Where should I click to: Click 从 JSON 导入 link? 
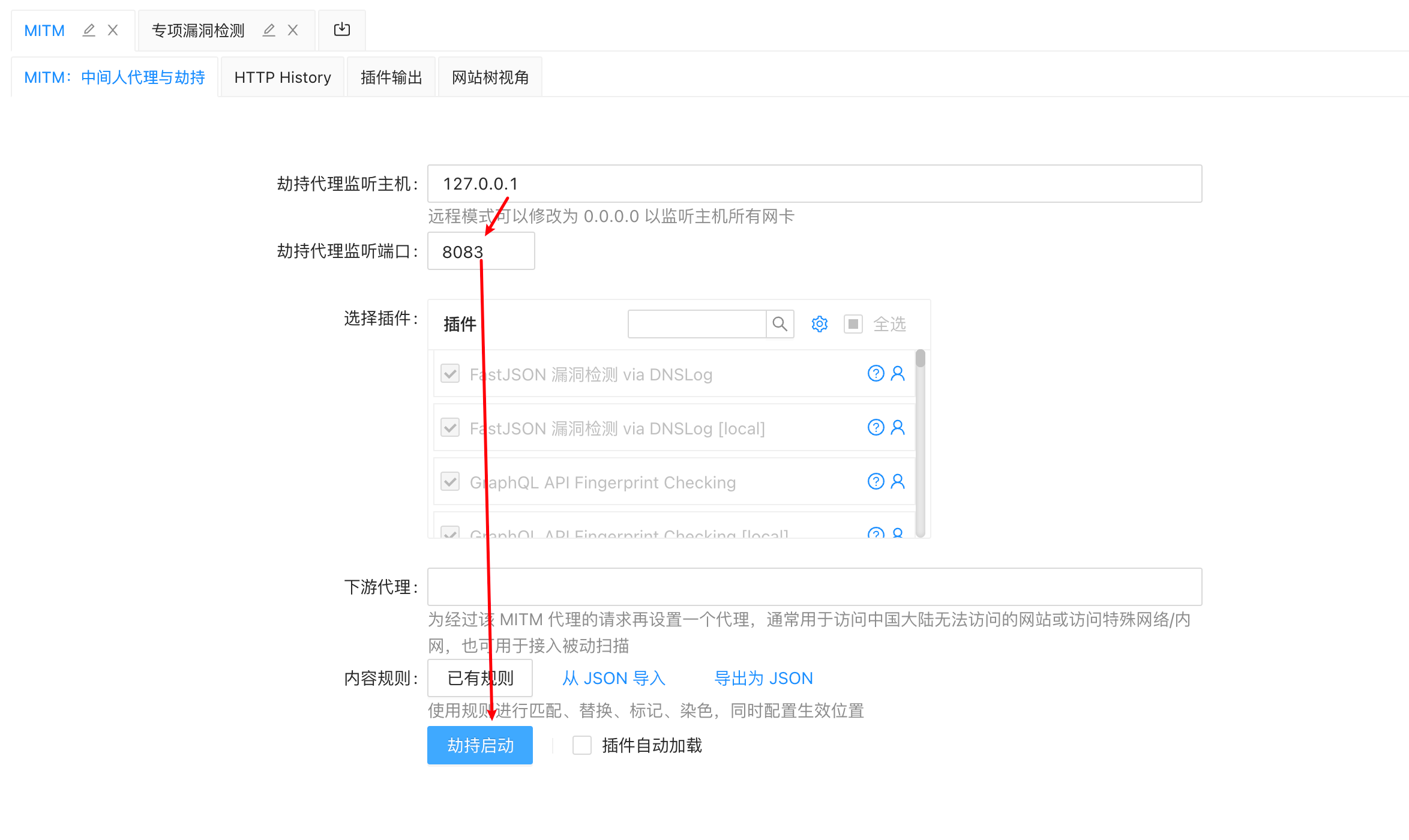614,678
